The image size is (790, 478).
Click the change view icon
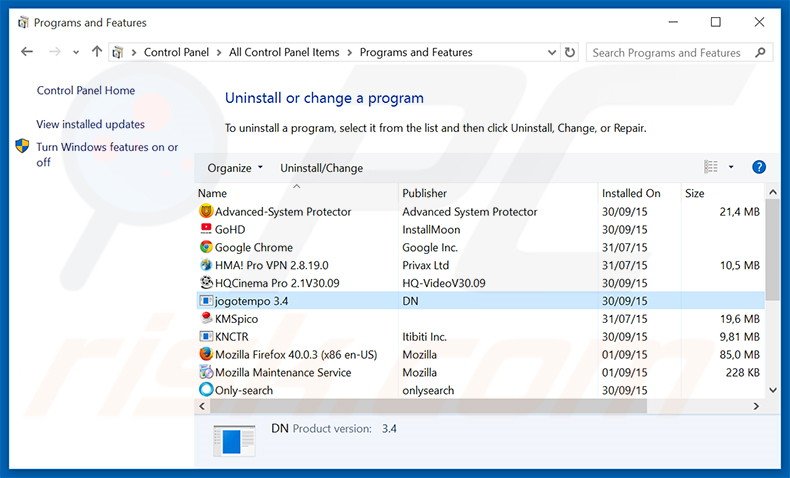711,167
